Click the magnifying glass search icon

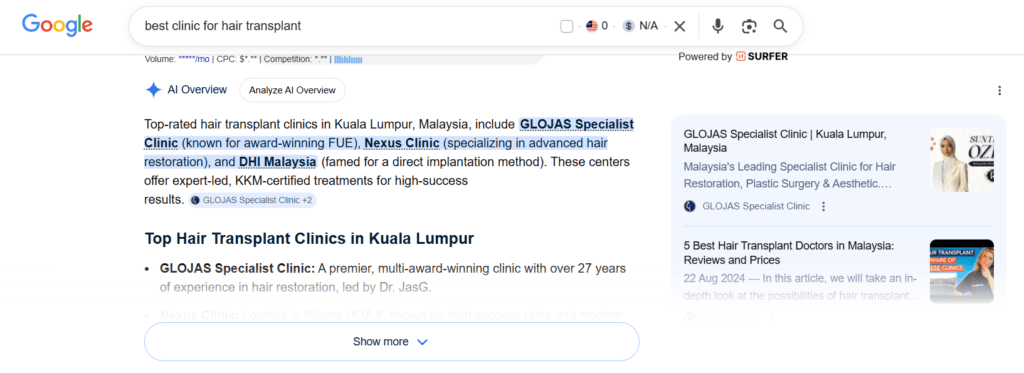click(x=780, y=26)
